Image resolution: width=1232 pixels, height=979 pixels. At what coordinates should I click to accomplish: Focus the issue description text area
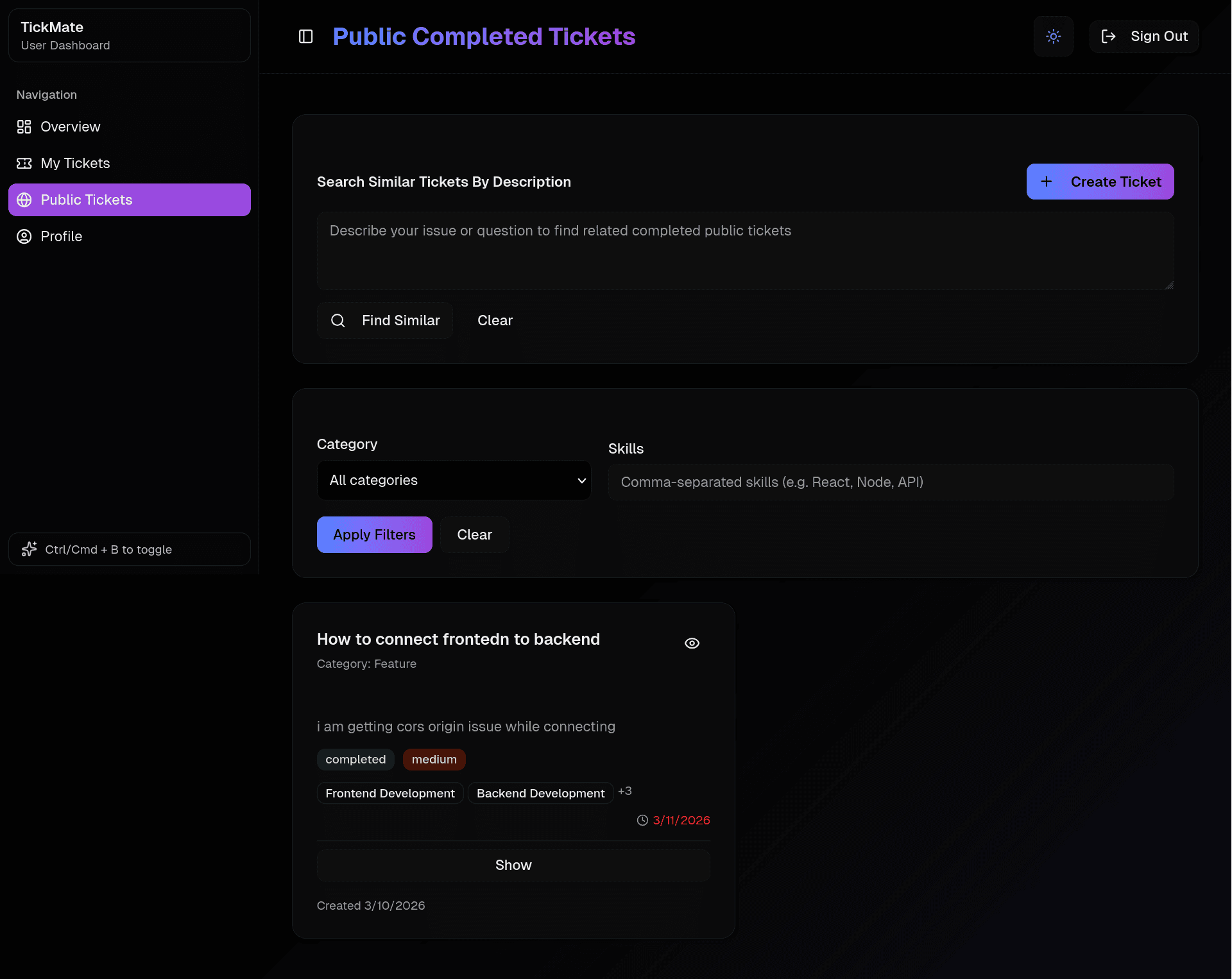746,251
